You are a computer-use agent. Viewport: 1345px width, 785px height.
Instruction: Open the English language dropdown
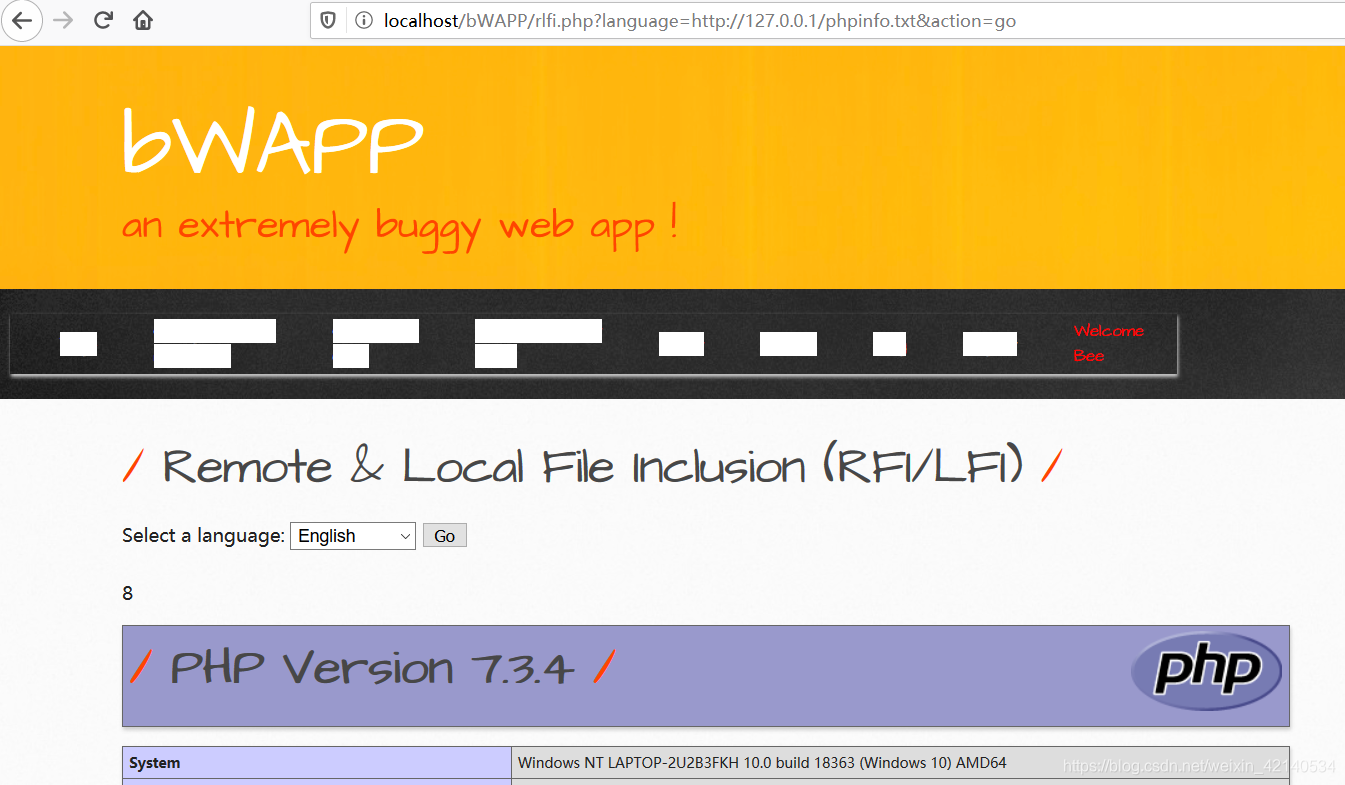(x=353, y=536)
